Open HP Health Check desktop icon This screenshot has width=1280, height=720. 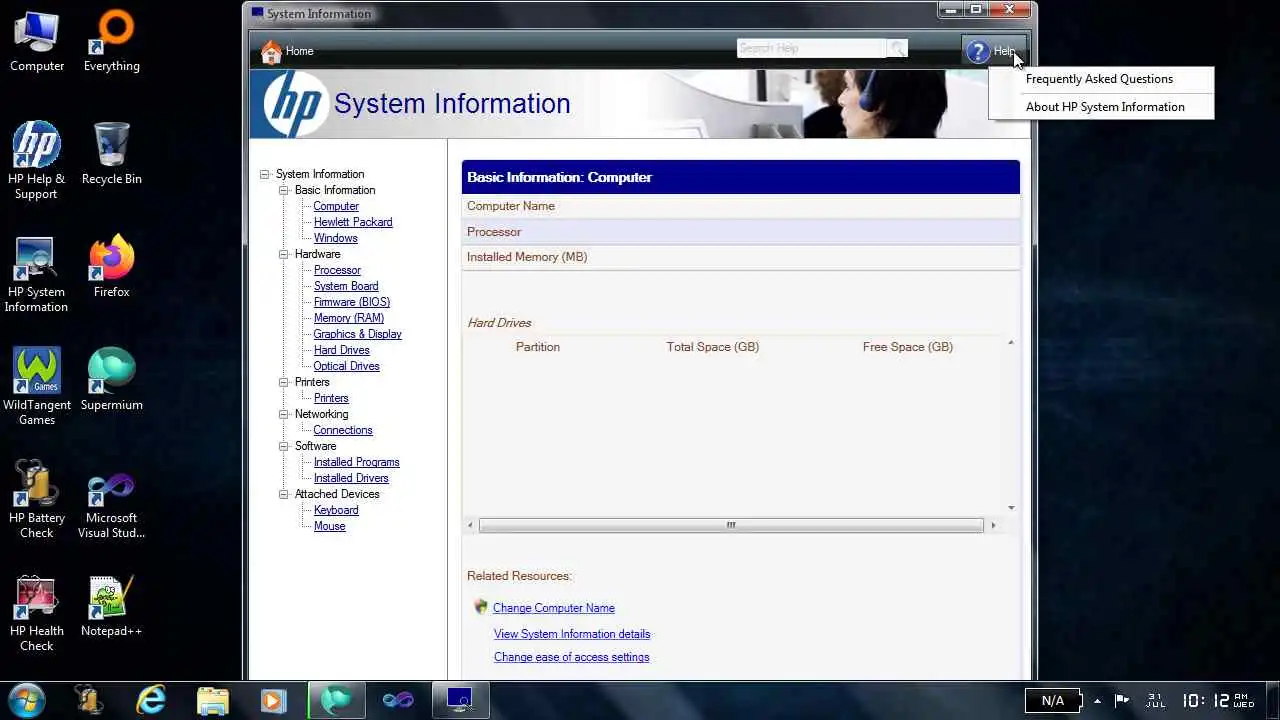pos(37,613)
